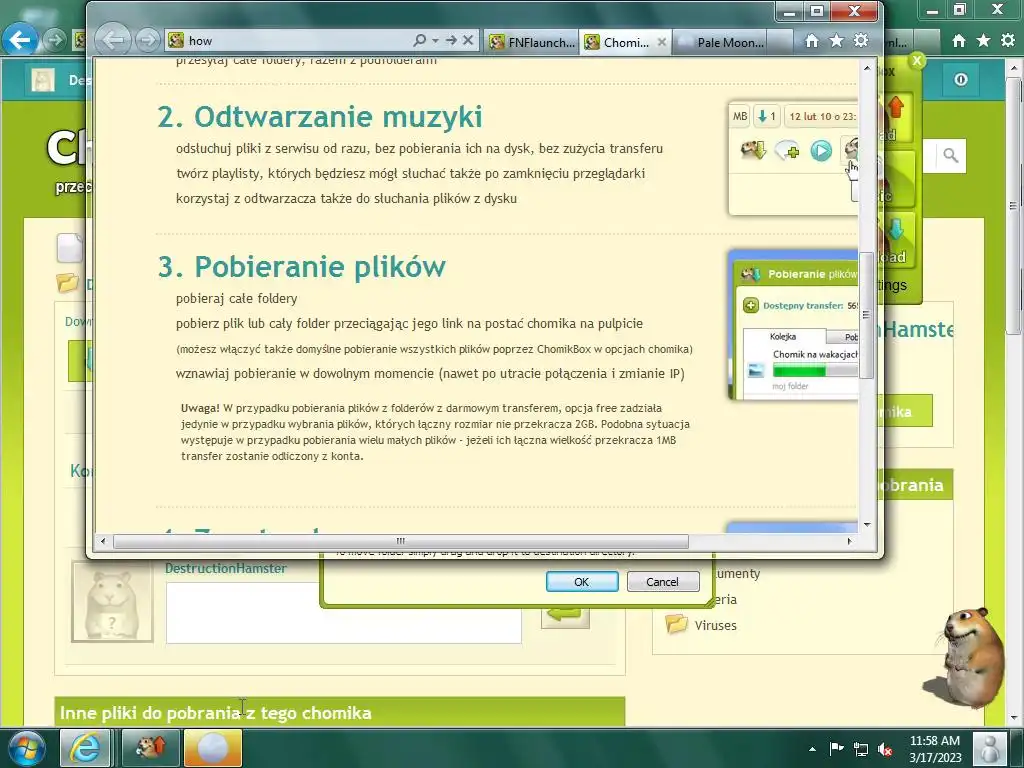This screenshot has height=768, width=1024.
Task: Open Favorites star in front window
Action: (x=837, y=41)
